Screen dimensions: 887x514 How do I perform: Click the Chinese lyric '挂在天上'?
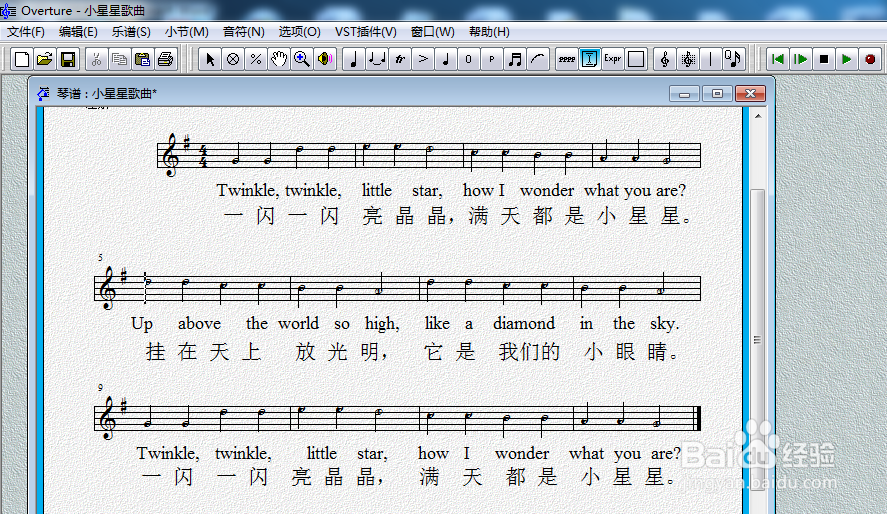click(203, 352)
